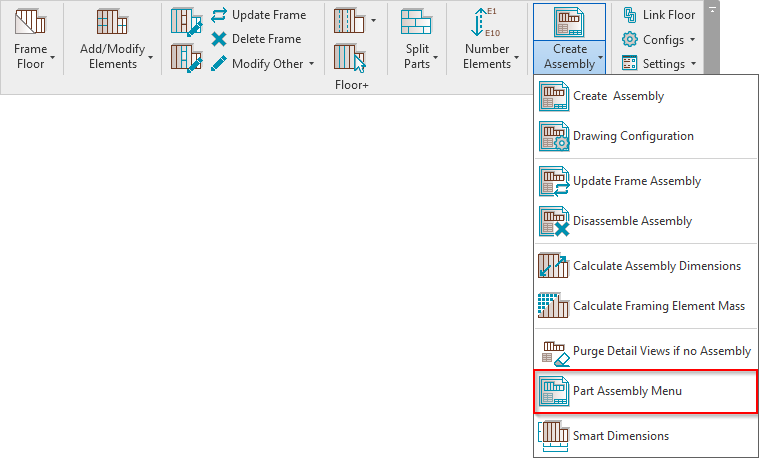759x458 pixels.
Task: Click the Delete Frame X icon
Action: (219, 39)
